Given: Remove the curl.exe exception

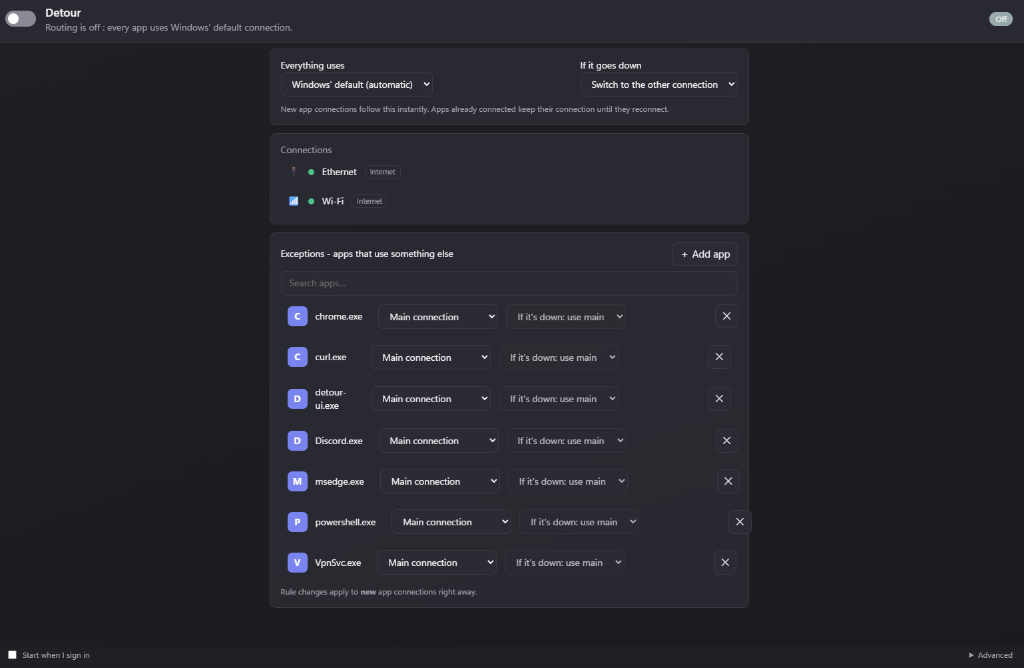Looking at the screenshot, I should pyautogui.click(x=719, y=357).
